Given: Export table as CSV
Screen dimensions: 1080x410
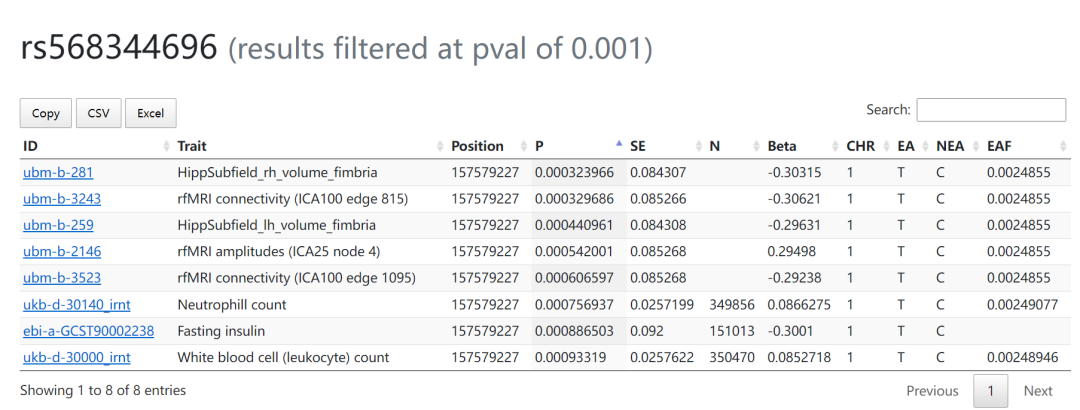Looking at the screenshot, I should pyautogui.click(x=98, y=113).
